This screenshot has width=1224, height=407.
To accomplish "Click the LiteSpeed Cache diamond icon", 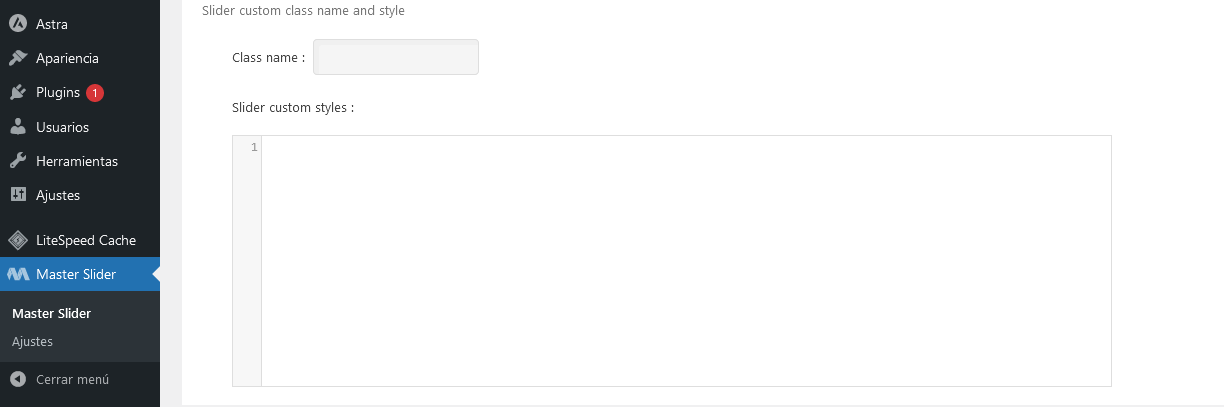I will pos(17,240).
